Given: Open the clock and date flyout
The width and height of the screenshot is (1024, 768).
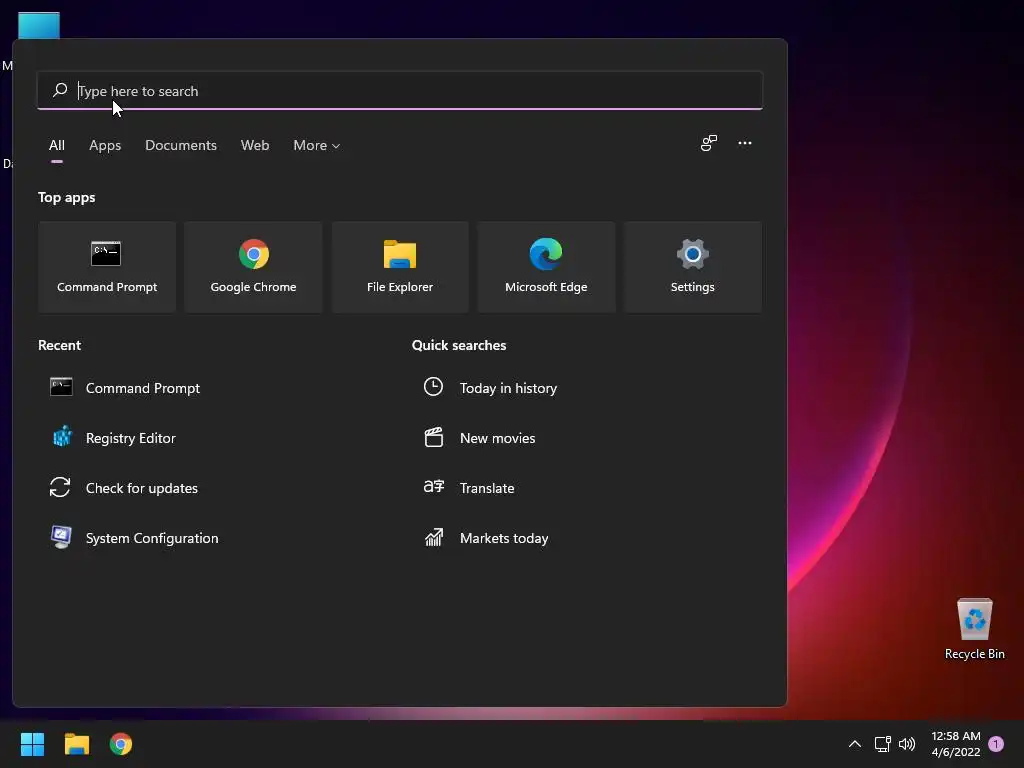Looking at the screenshot, I should [955, 744].
